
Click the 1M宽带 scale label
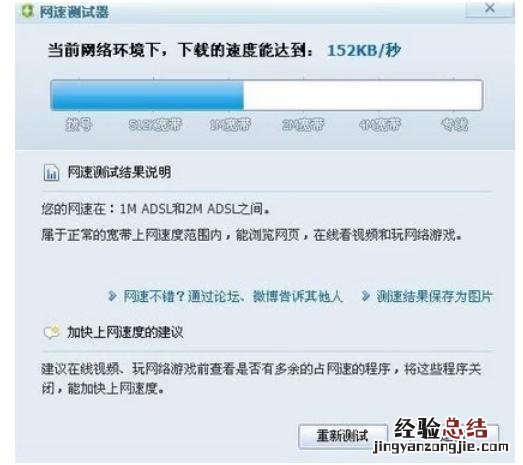click(x=230, y=125)
